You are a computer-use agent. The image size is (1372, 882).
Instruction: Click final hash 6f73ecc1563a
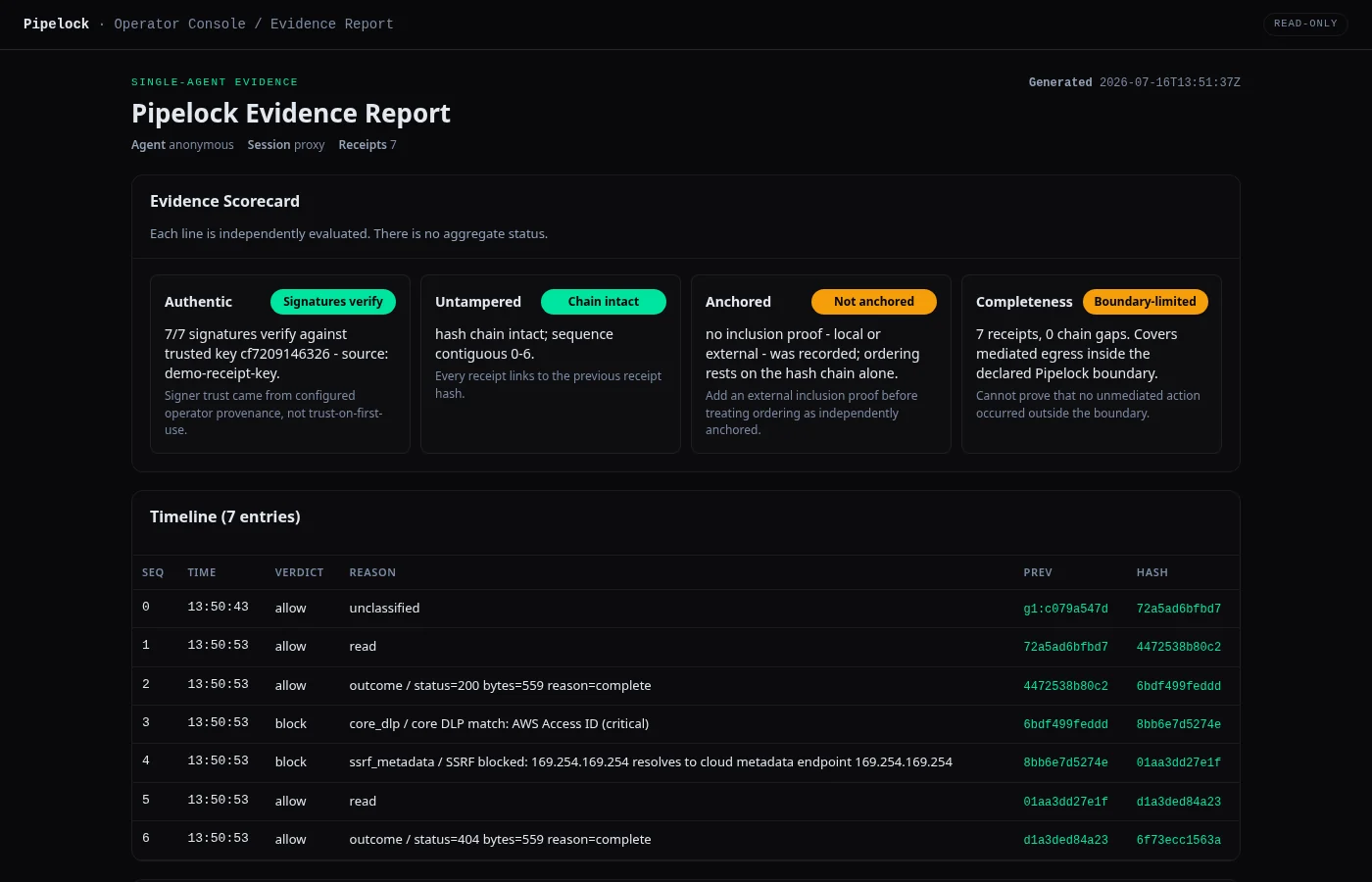tap(1179, 840)
